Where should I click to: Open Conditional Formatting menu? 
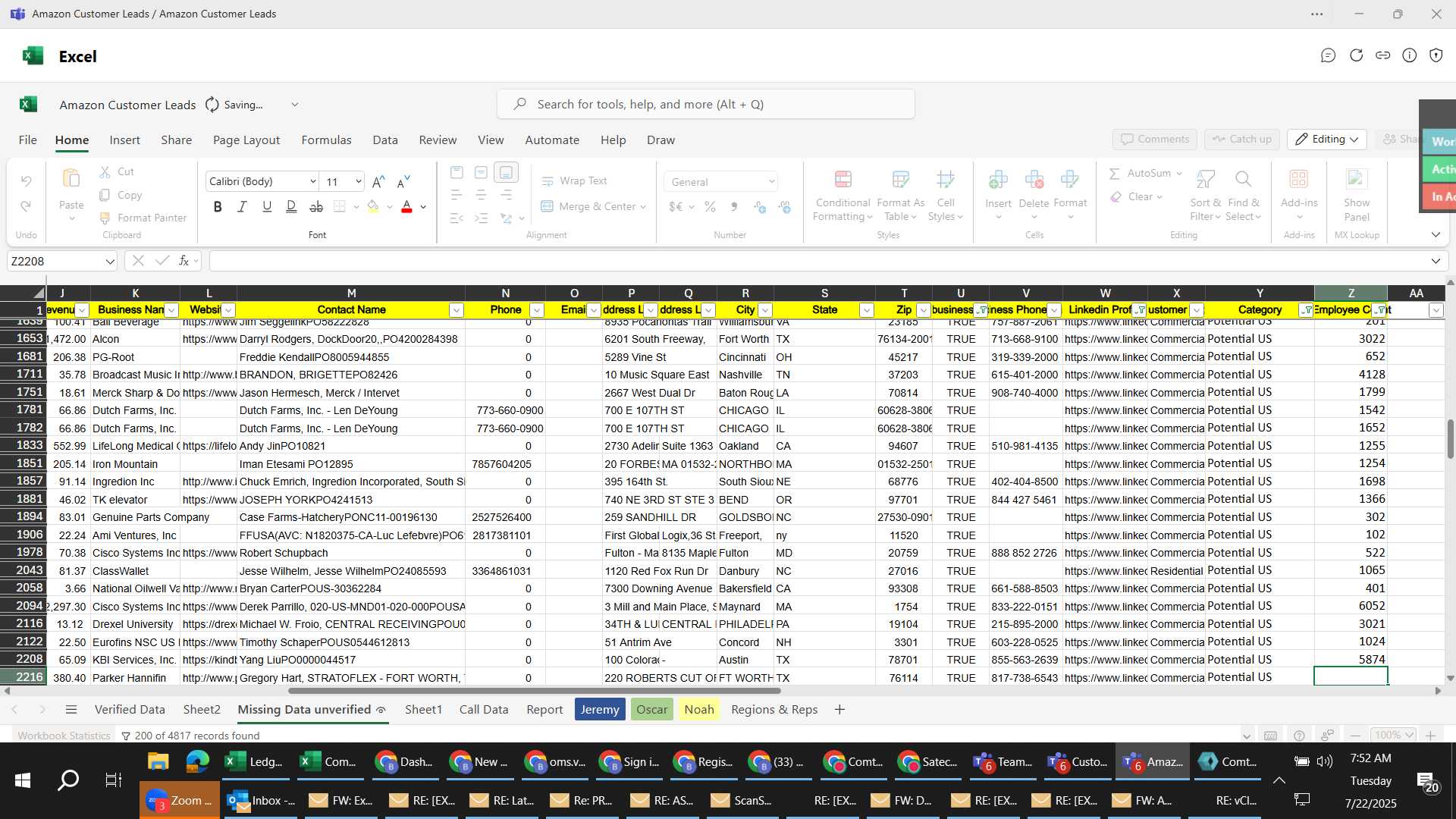(843, 196)
